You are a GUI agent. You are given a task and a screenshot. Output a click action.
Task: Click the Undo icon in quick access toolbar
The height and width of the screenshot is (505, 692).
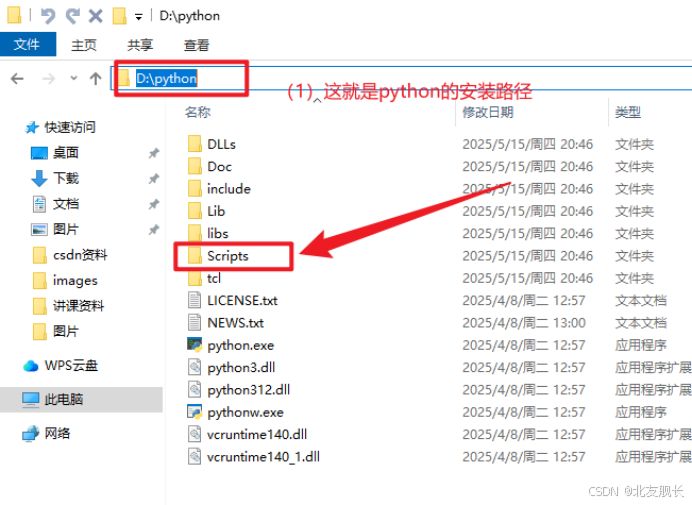[x=48, y=16]
